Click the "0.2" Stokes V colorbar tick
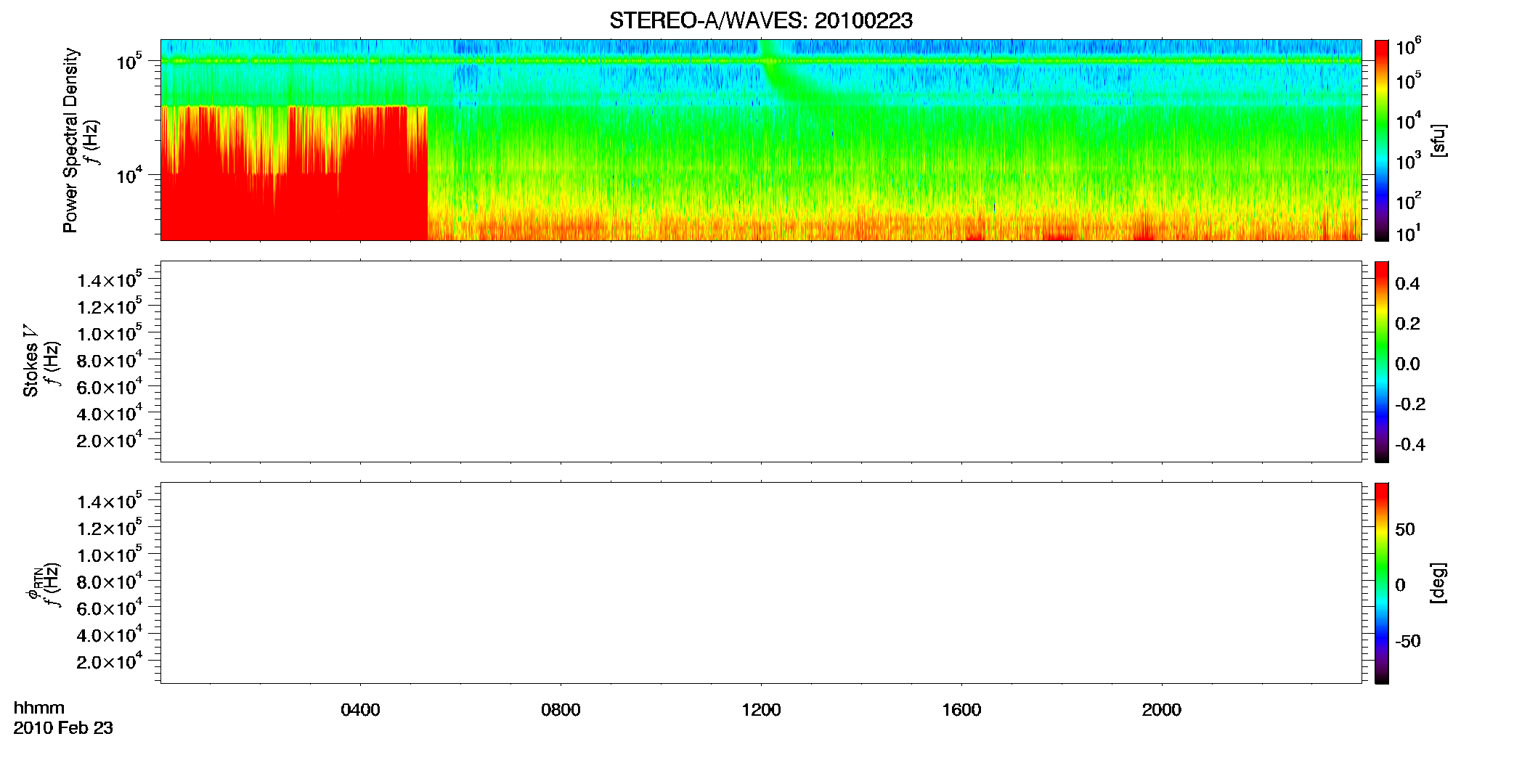Image resolution: width=1522 pixels, height=784 pixels. click(1407, 324)
